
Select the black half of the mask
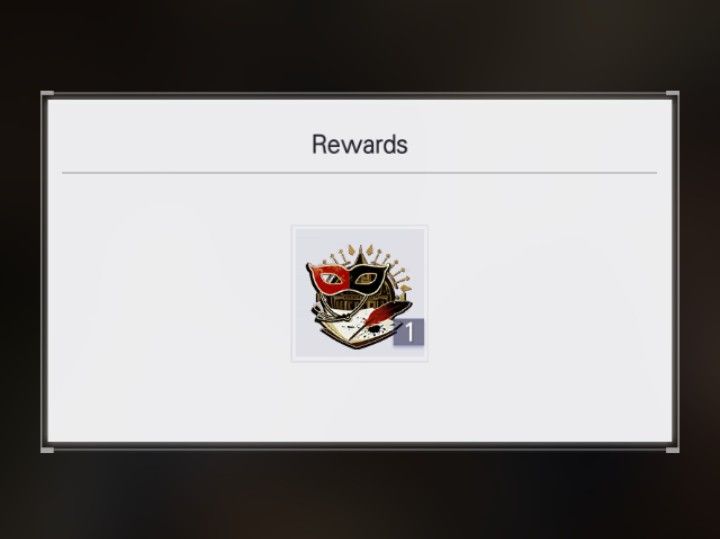(368, 279)
